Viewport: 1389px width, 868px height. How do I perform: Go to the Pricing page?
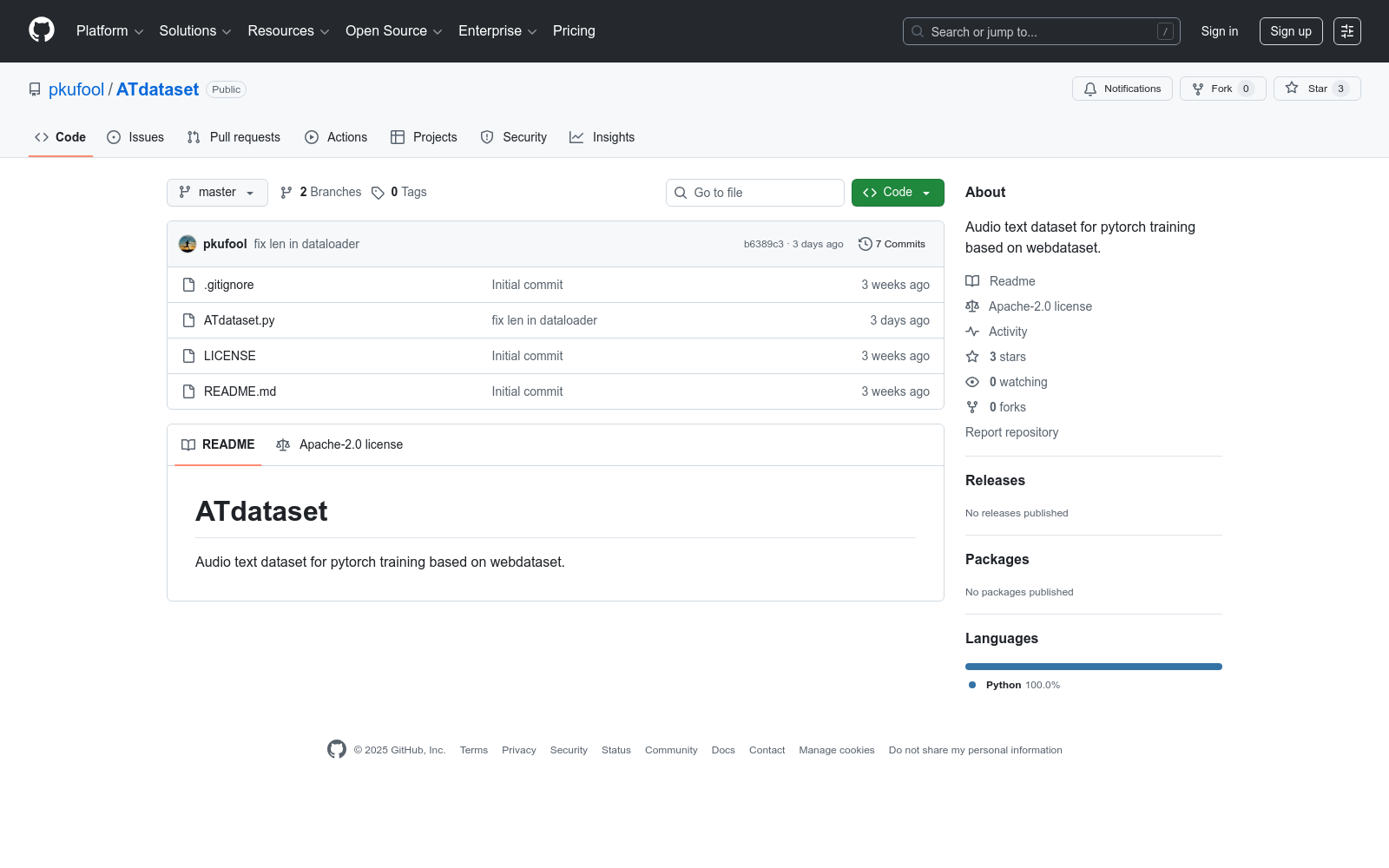point(574,31)
